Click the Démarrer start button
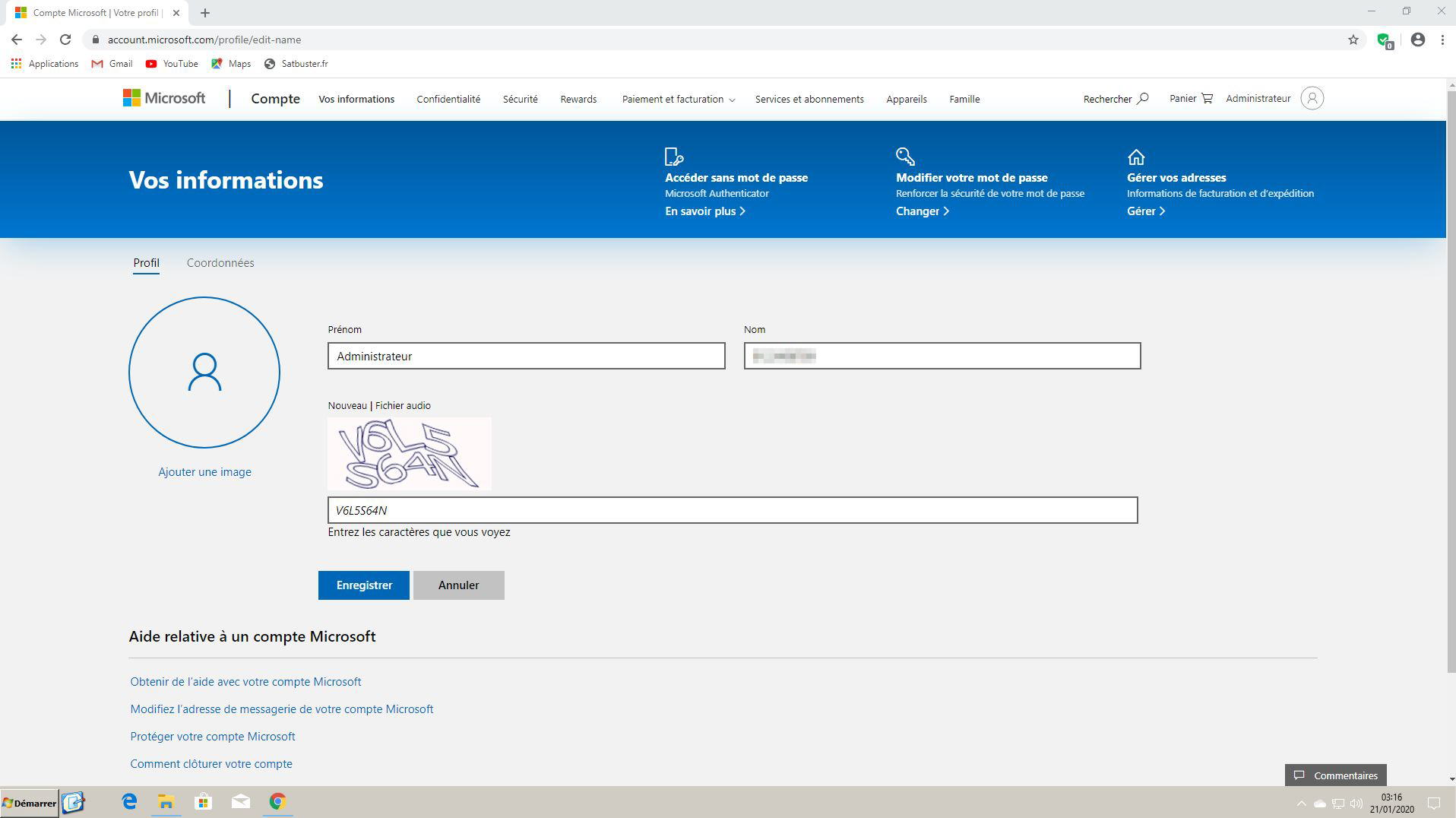This screenshot has height=818, width=1456. [x=30, y=803]
